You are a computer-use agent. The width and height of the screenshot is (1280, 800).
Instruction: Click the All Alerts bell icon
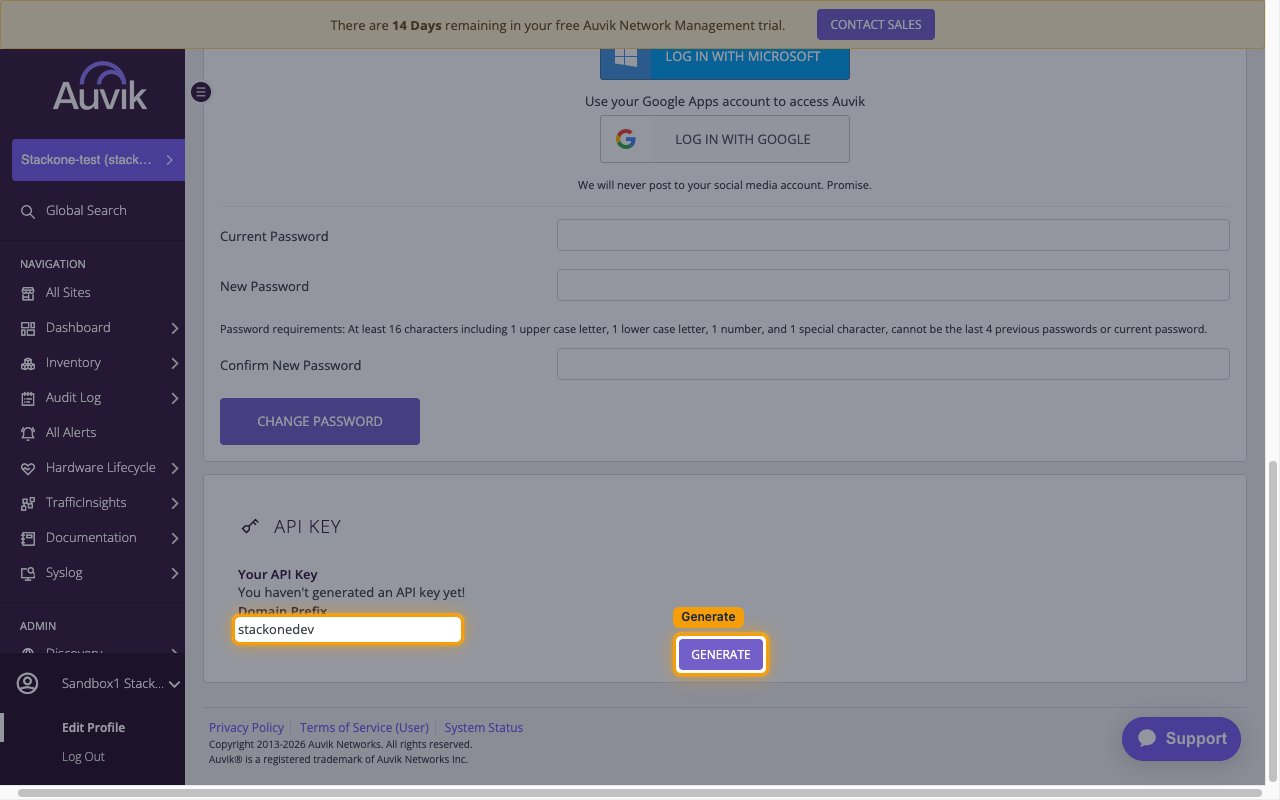click(28, 433)
